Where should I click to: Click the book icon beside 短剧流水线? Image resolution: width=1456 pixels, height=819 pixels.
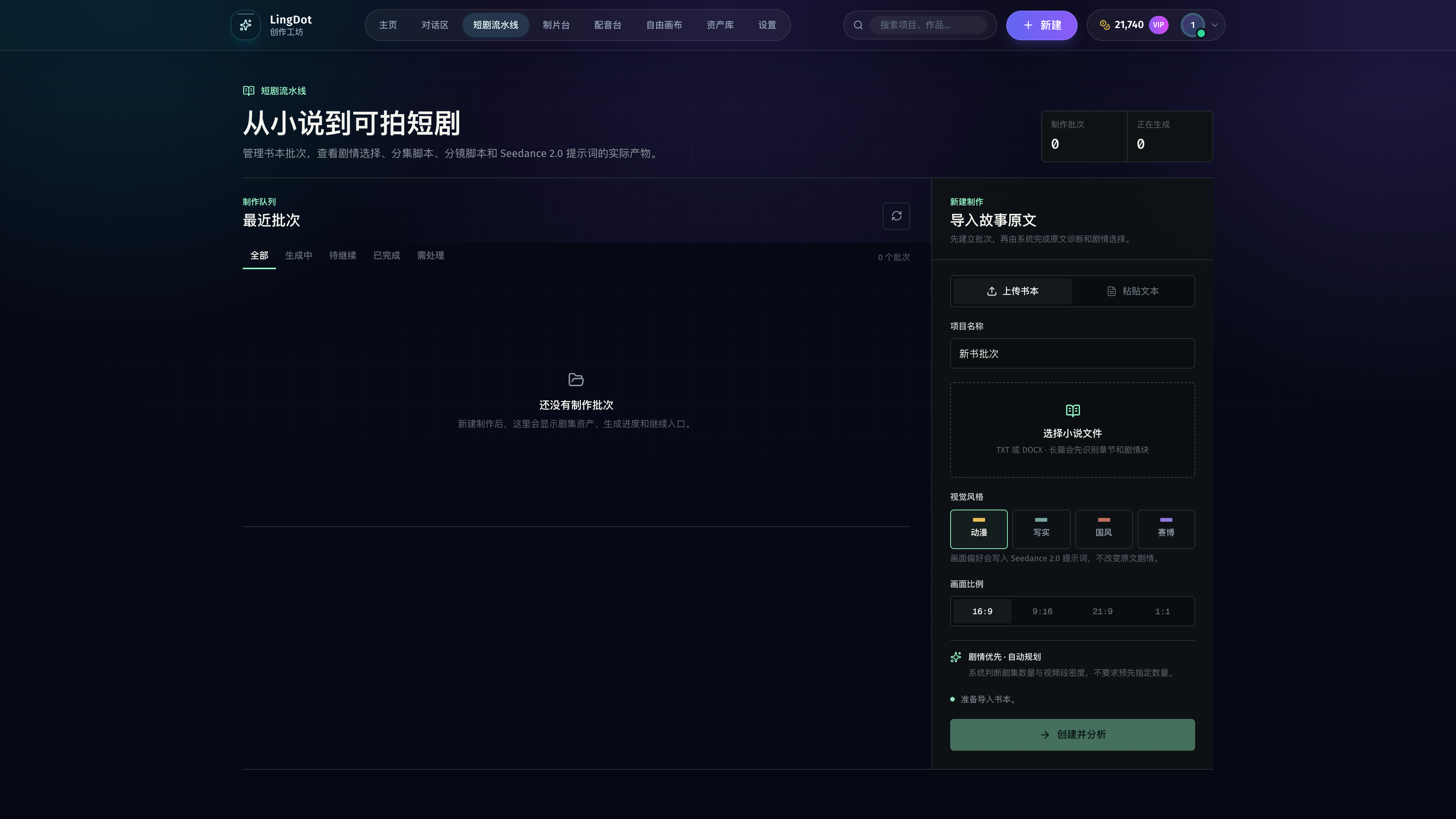coord(249,91)
